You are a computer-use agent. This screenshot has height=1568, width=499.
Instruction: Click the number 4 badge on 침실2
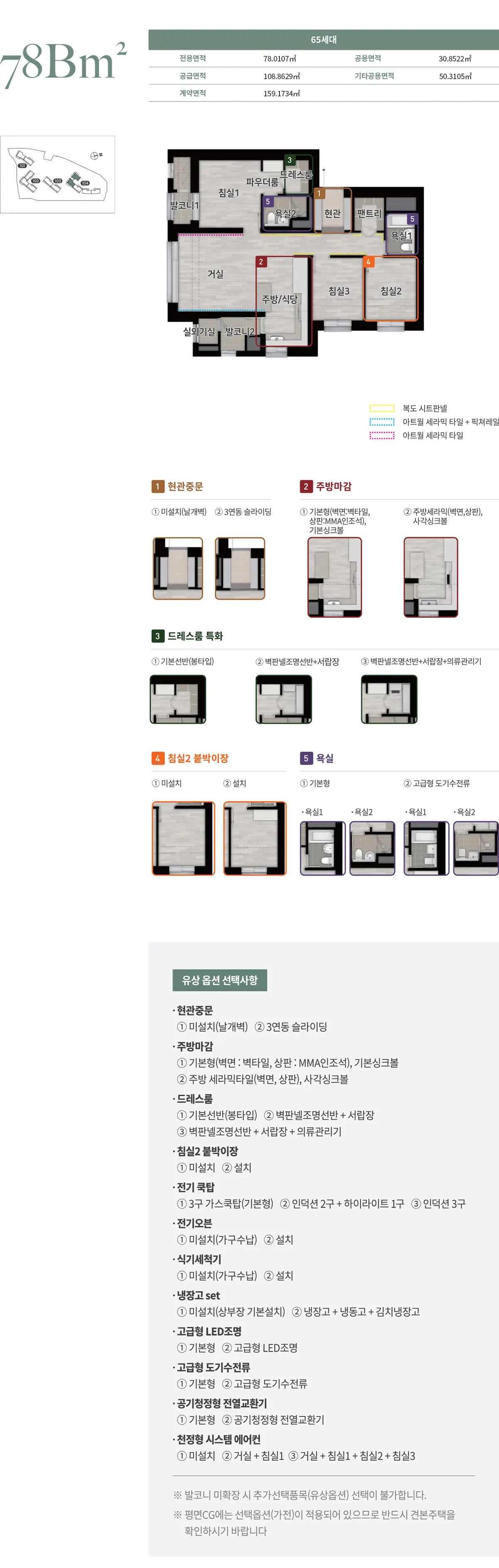pos(368,262)
